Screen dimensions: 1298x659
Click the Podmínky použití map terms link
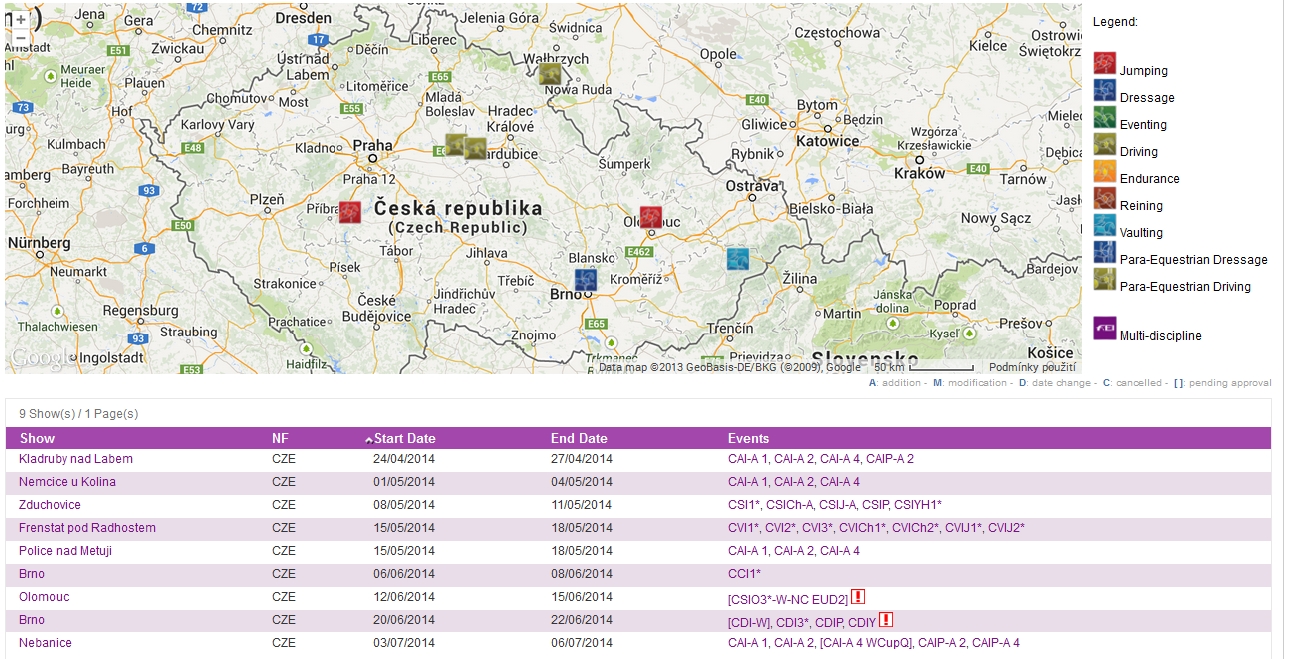click(x=1033, y=367)
